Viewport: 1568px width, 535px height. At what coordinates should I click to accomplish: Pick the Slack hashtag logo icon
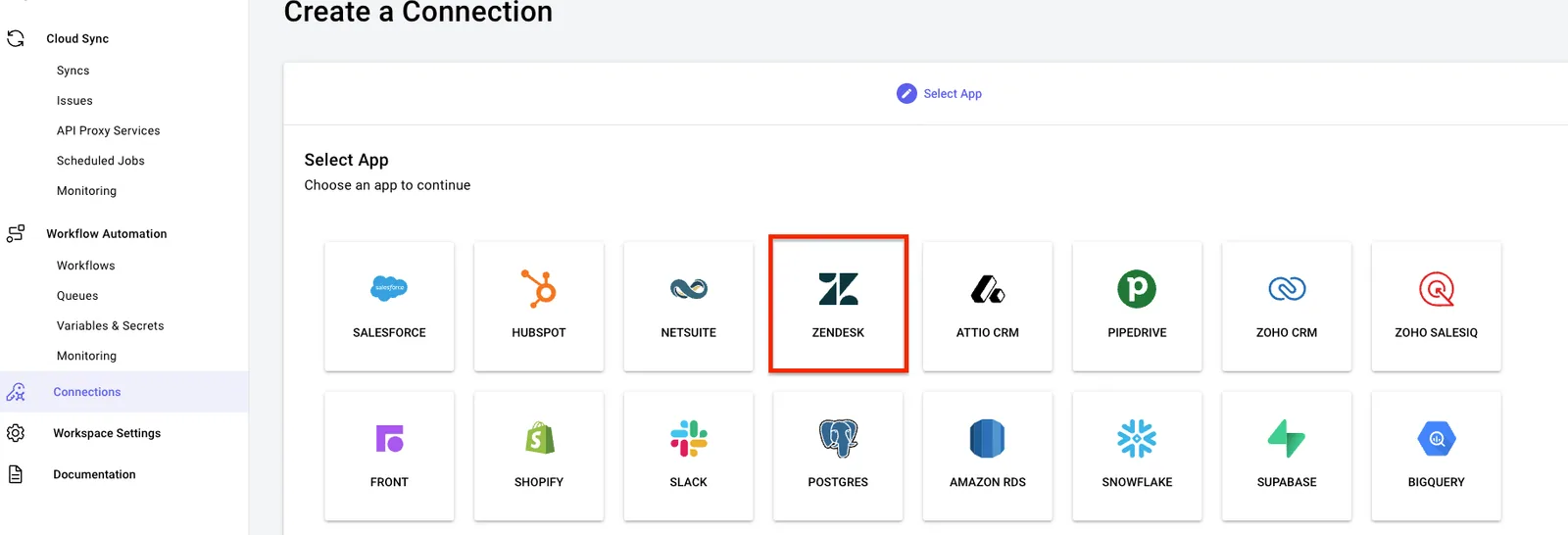click(x=689, y=438)
